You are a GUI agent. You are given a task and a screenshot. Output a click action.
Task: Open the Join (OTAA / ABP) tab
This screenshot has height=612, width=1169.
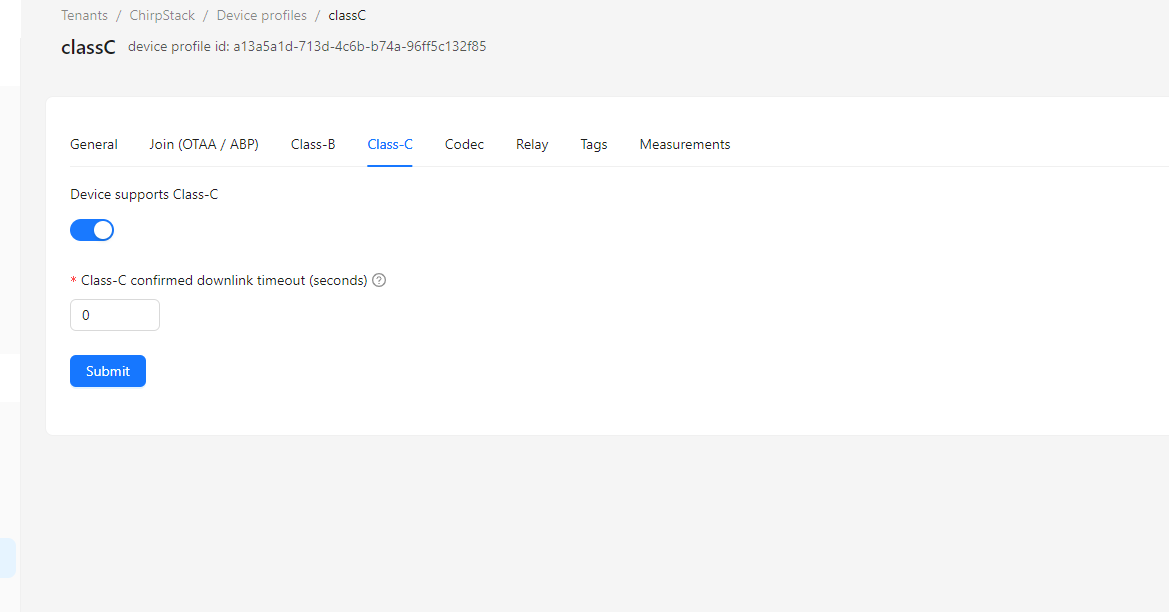coord(204,145)
